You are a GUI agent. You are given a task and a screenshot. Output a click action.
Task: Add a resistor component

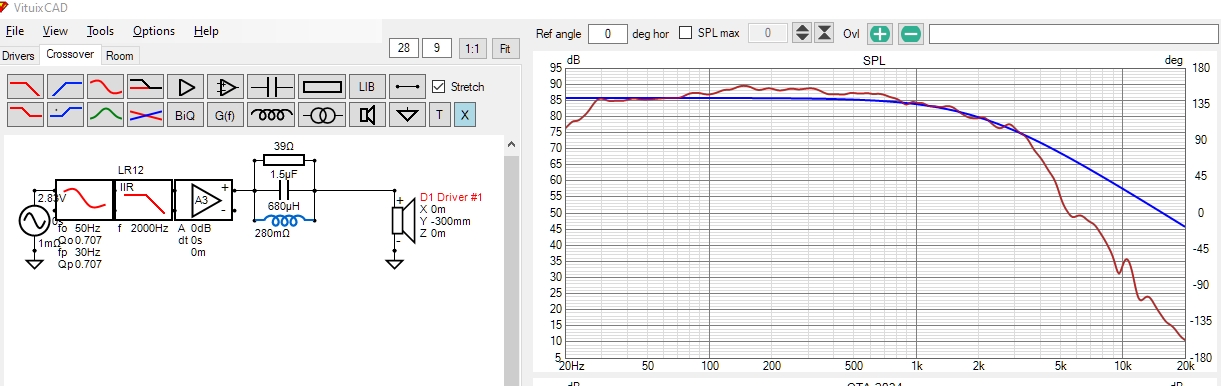coord(322,86)
